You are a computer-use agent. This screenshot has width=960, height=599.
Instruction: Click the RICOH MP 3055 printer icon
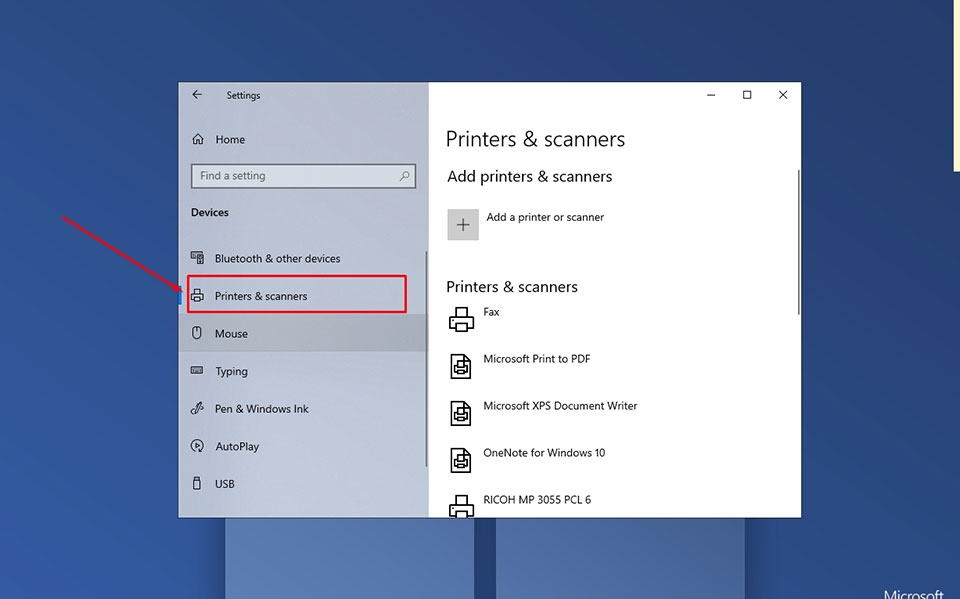[461, 506]
